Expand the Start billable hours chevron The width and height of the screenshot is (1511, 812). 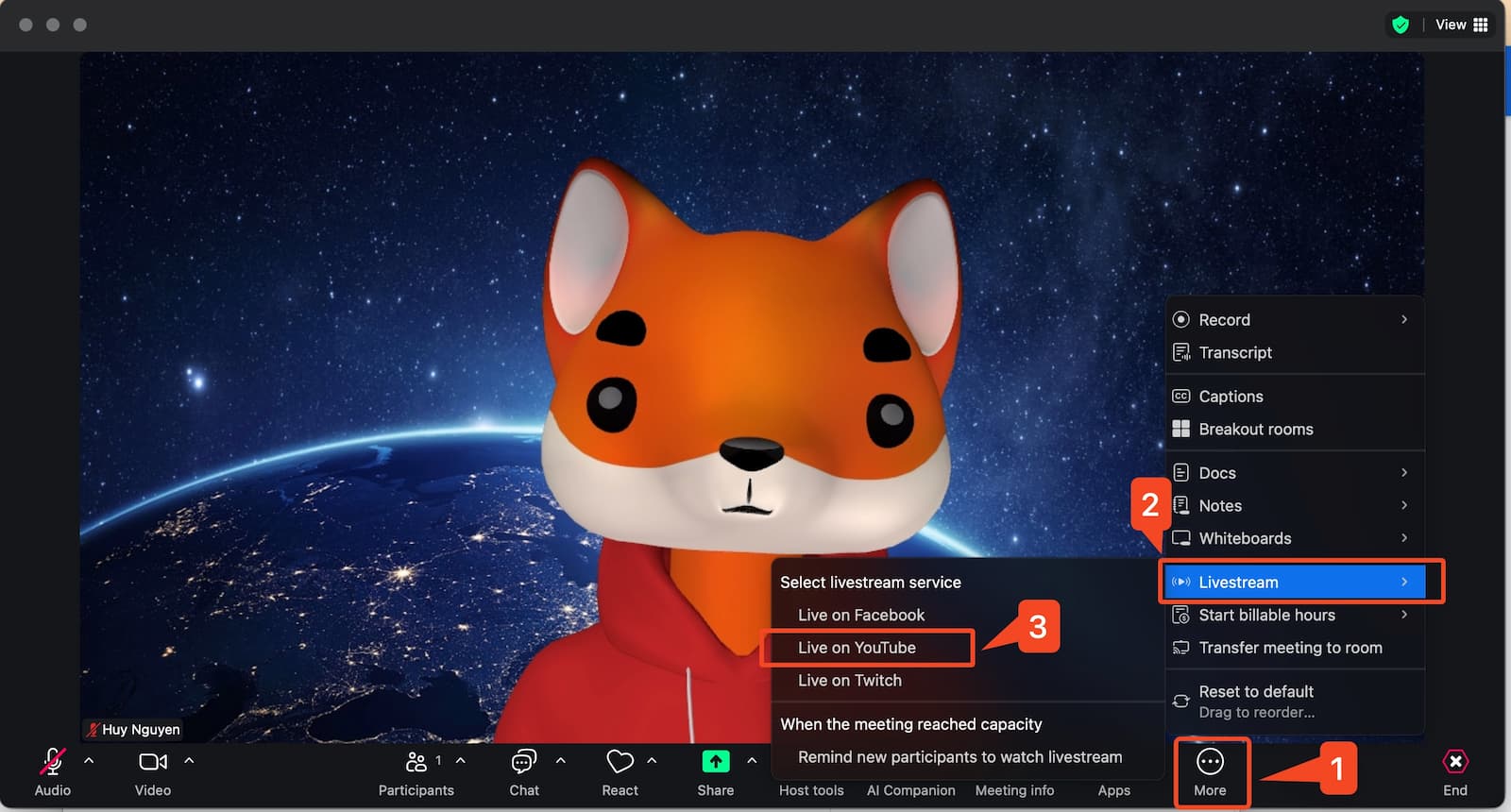pyautogui.click(x=1404, y=615)
